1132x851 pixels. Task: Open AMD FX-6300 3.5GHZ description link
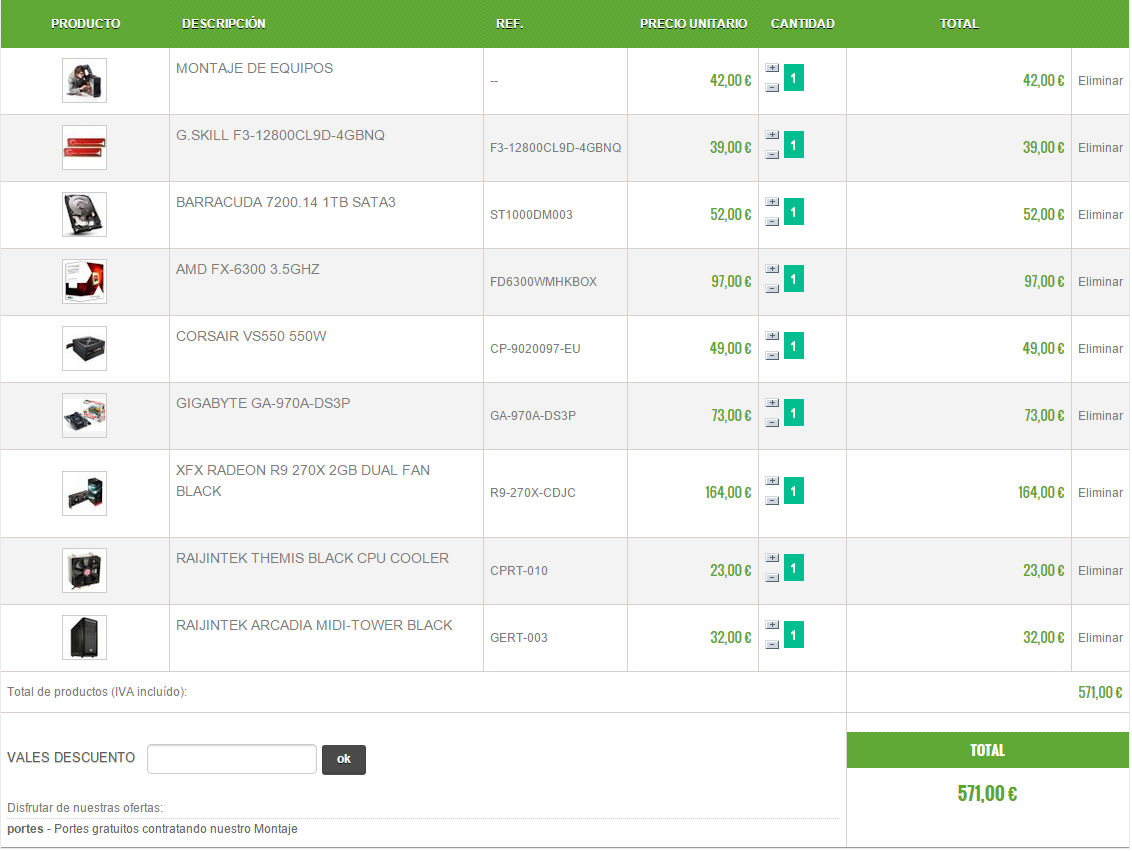(248, 270)
